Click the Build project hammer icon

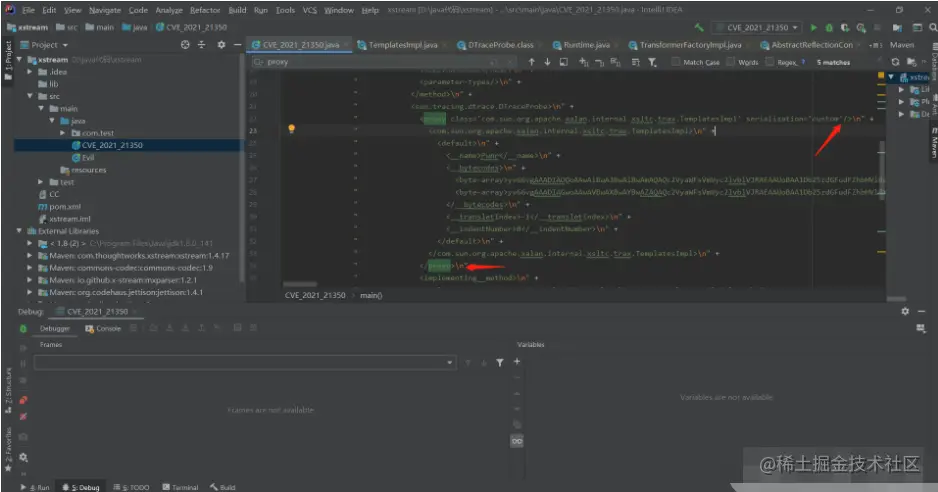(699, 28)
